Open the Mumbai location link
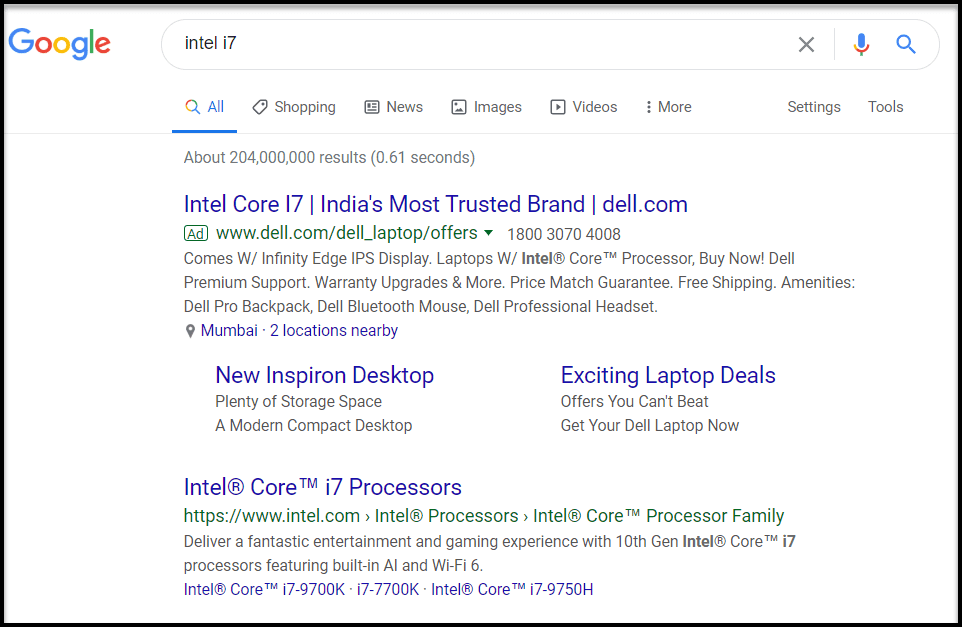Image resolution: width=962 pixels, height=627 pixels. pos(229,330)
